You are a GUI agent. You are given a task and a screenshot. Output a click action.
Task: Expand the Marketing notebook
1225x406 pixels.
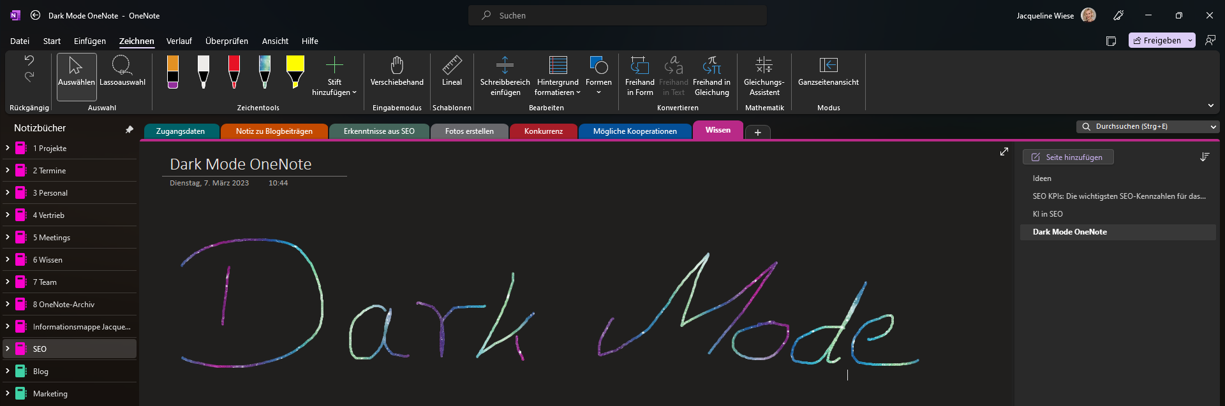click(x=8, y=393)
